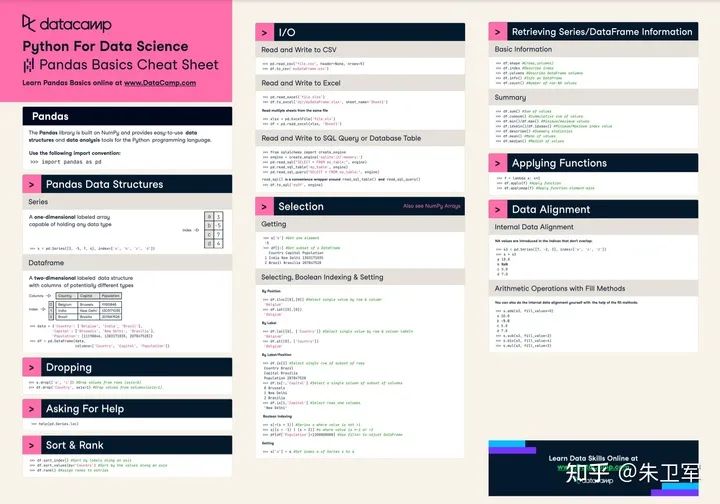Click the Dropping heading text
This screenshot has width=720, height=504.
(68, 367)
